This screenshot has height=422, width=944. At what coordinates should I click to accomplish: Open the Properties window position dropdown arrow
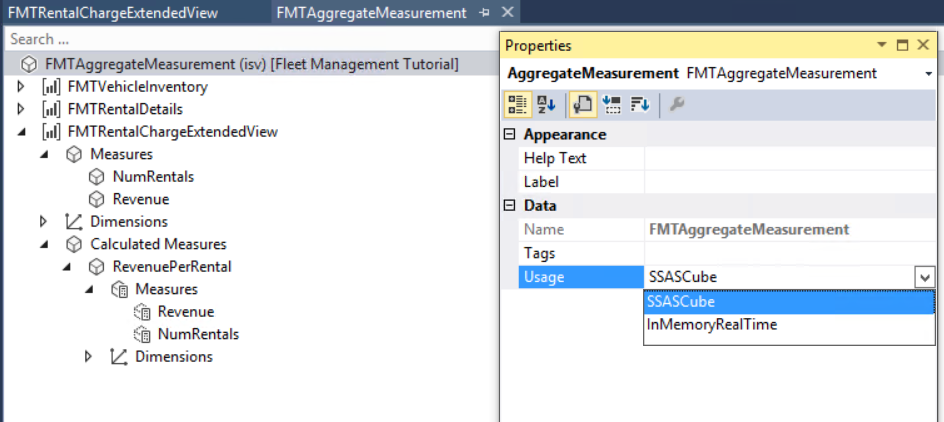pos(882,45)
